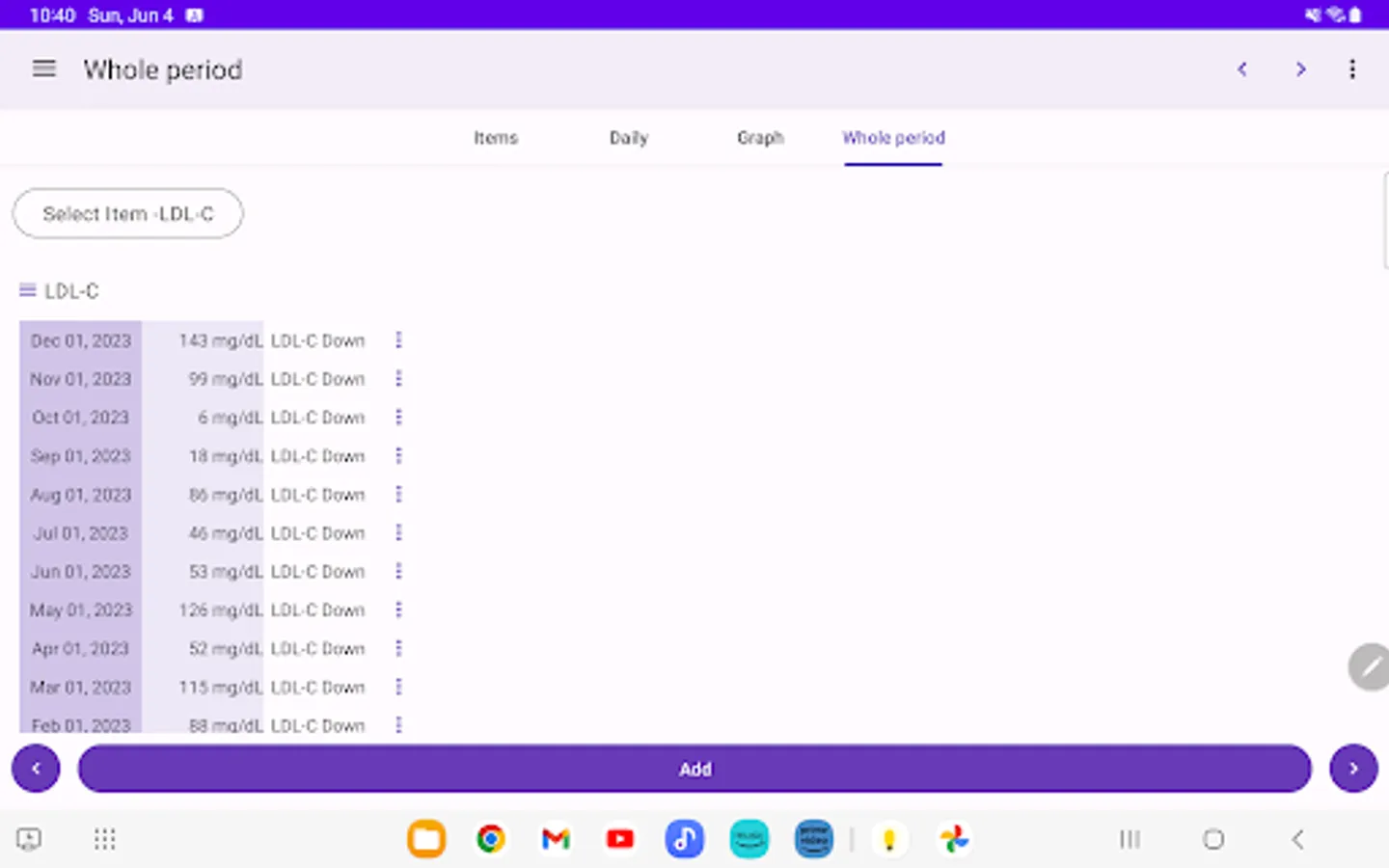
Task: Open options for Oct 01, 2023 entry
Action: click(398, 418)
